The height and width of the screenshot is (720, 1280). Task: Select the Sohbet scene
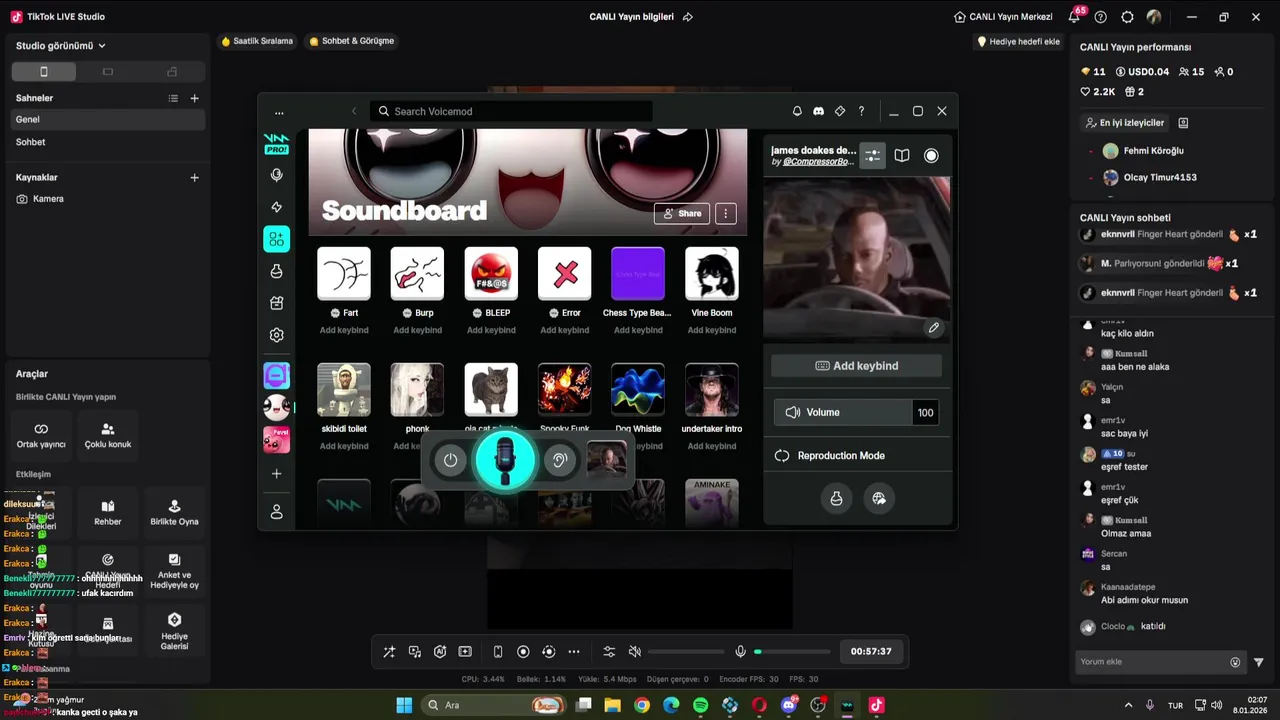(108, 142)
